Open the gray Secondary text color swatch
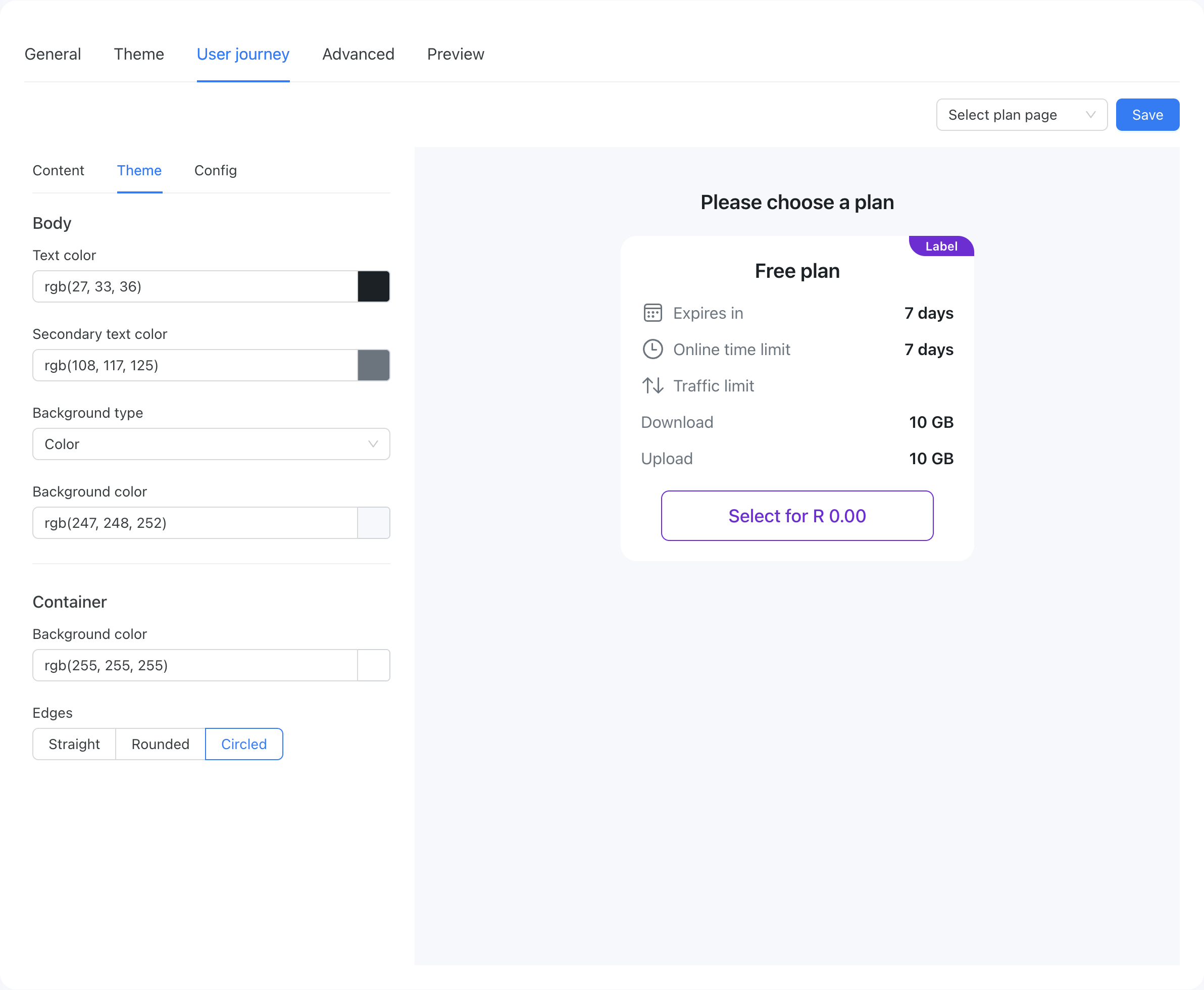Screen dimensions: 1204x990 pos(374,366)
